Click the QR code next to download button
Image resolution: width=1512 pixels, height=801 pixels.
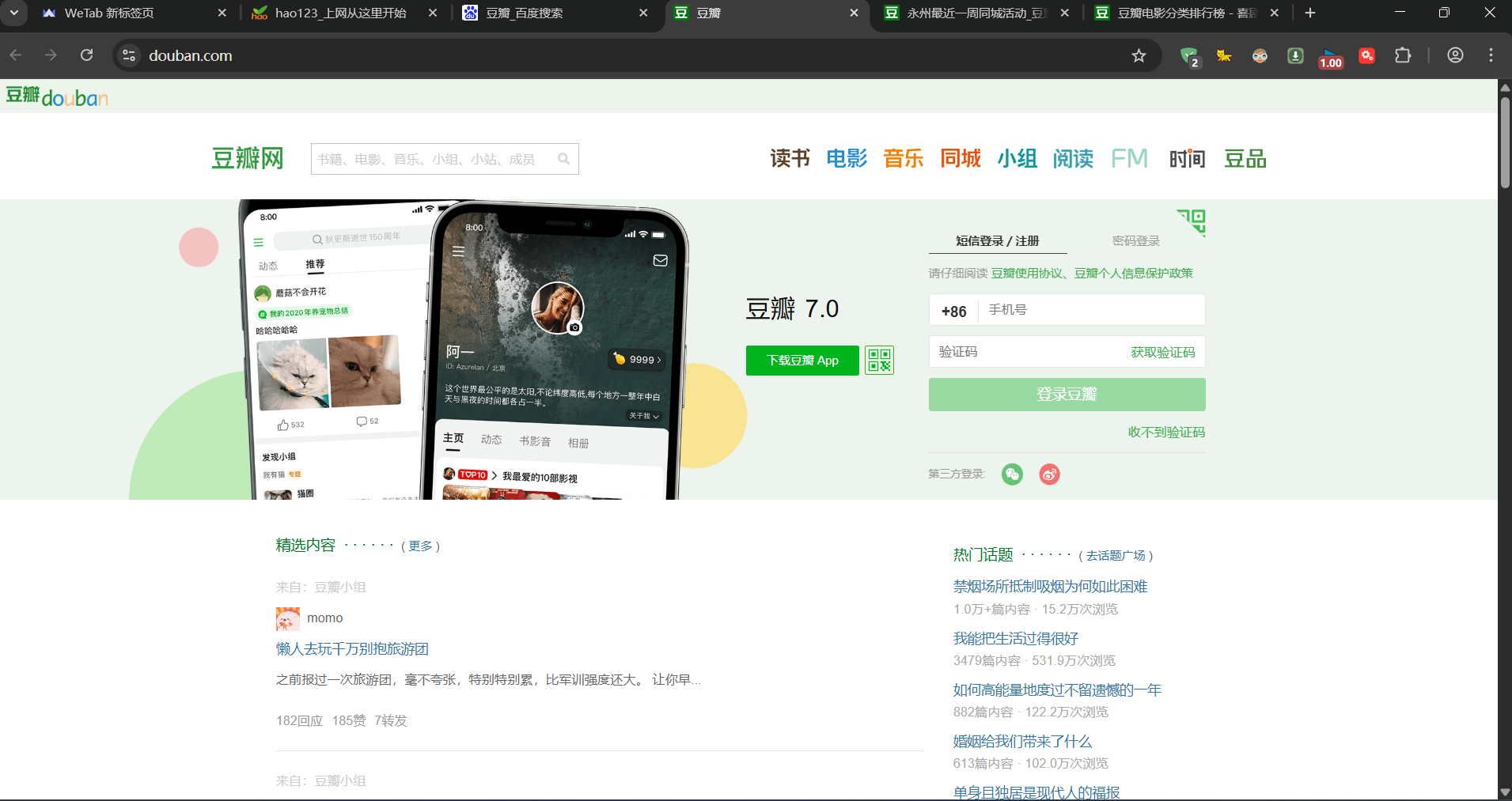coord(879,361)
